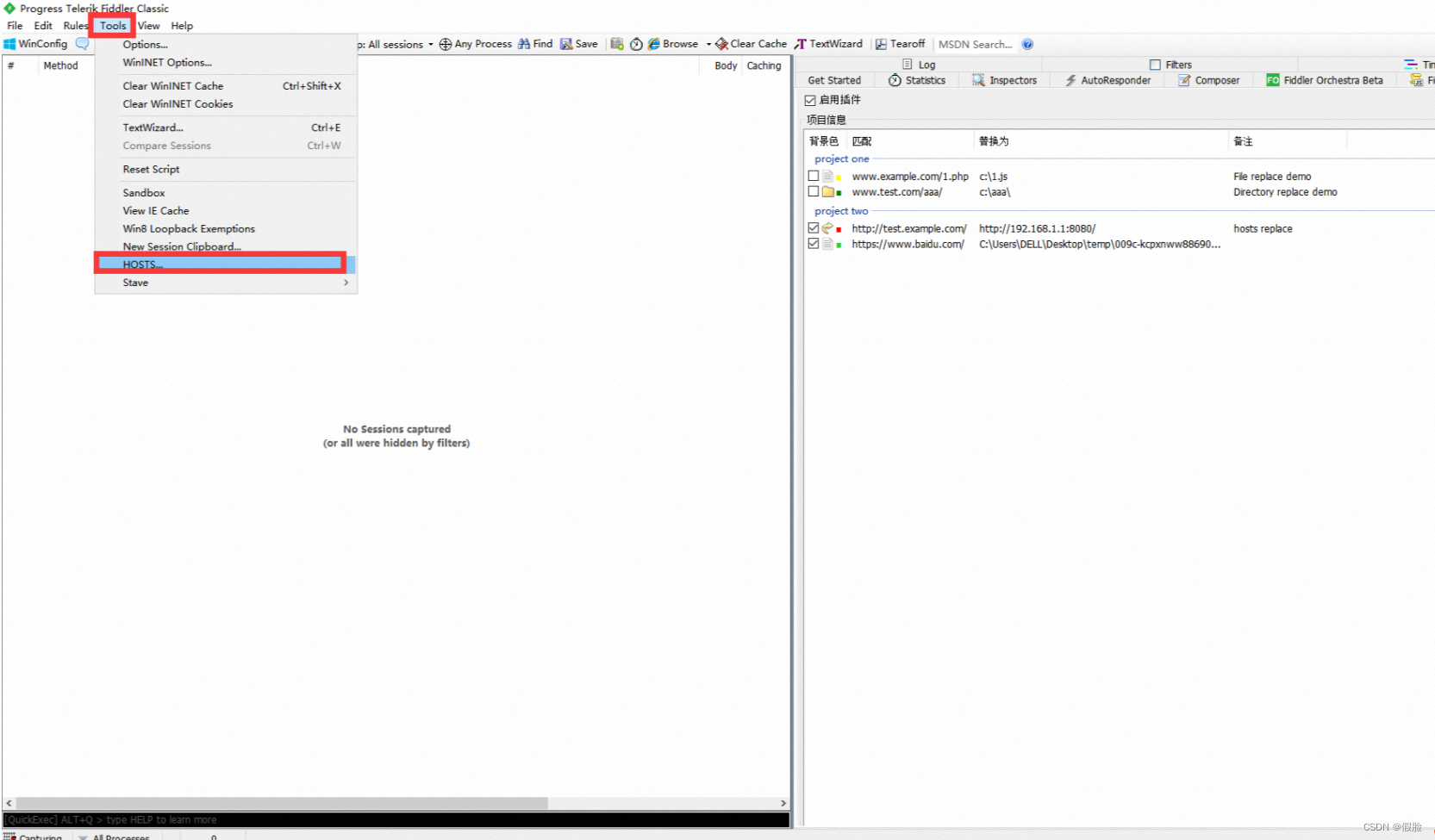Open the View menu

tap(148, 26)
